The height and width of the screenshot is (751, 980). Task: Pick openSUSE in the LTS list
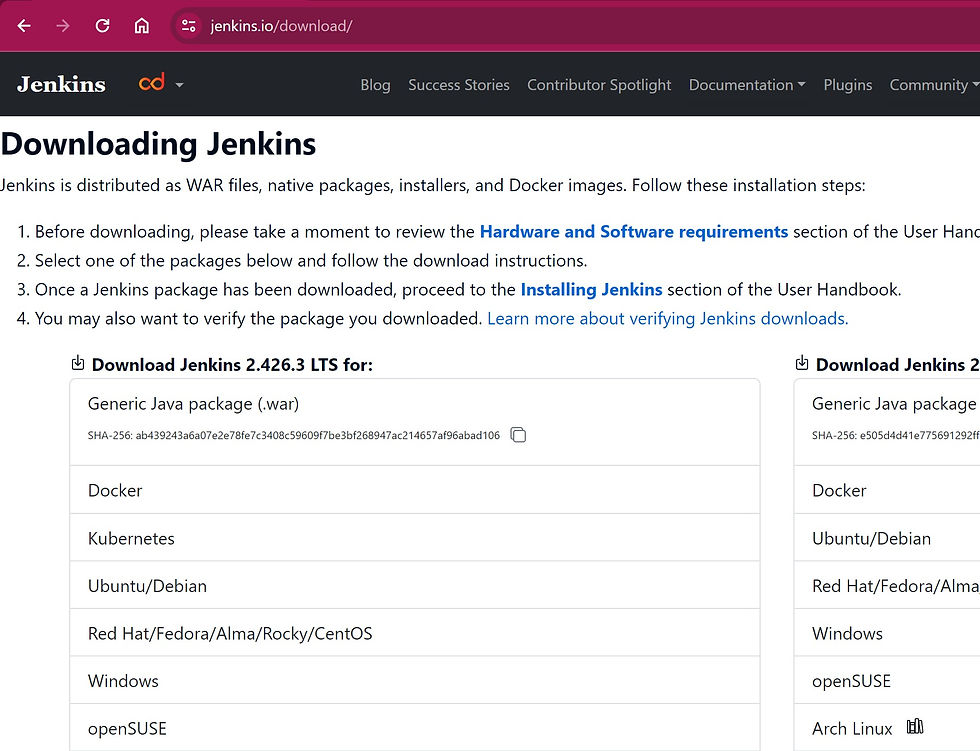(x=415, y=728)
